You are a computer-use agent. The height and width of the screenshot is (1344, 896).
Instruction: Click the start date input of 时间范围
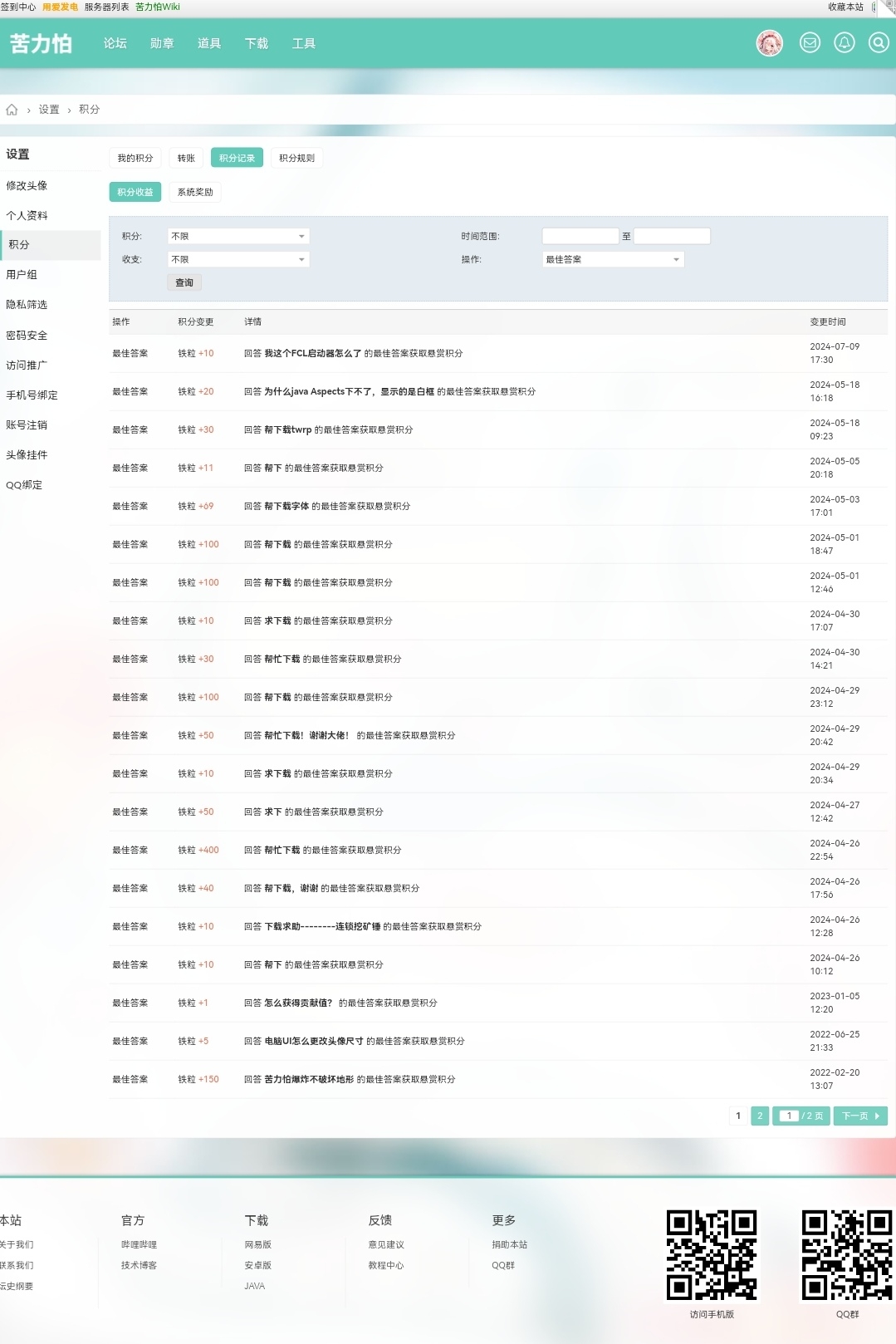(x=580, y=237)
